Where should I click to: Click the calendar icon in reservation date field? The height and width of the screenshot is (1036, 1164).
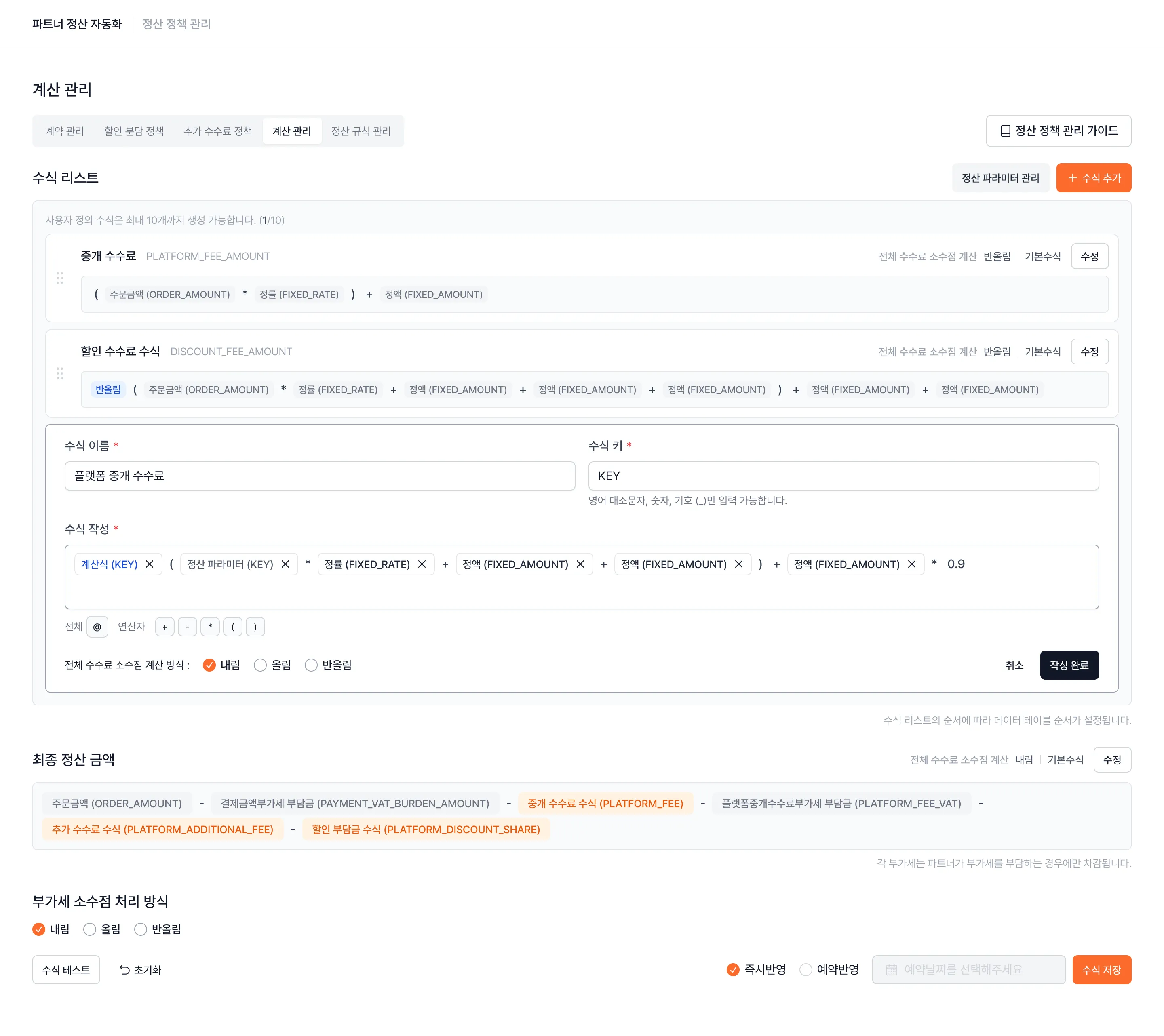click(x=891, y=969)
